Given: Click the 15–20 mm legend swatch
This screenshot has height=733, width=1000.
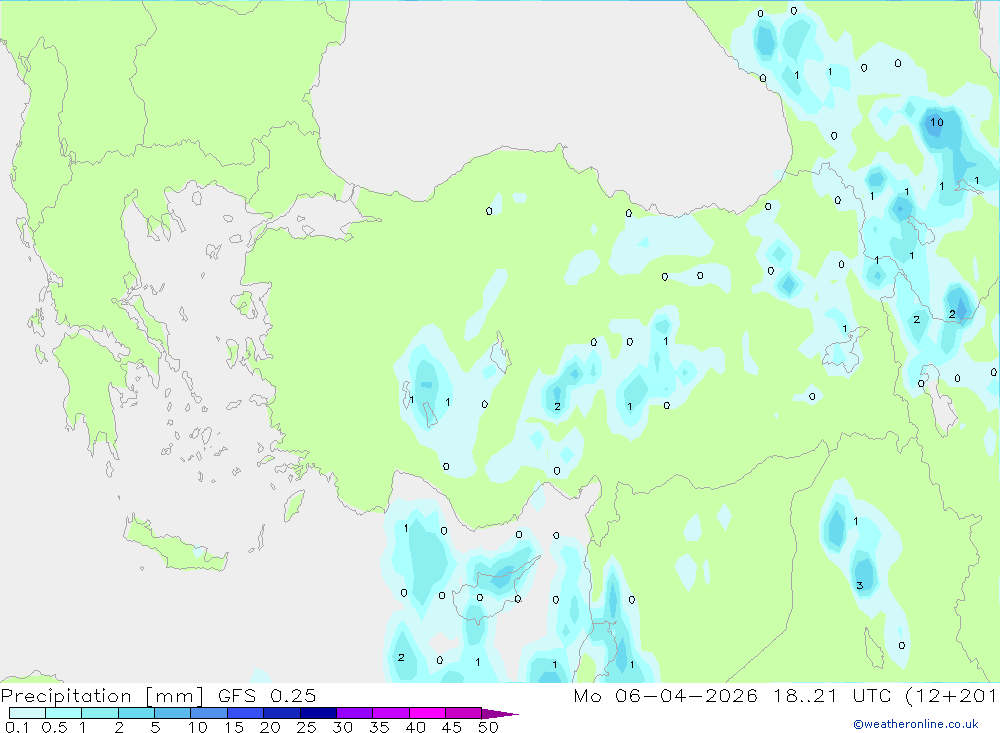Looking at the screenshot, I should pyautogui.click(x=246, y=713).
